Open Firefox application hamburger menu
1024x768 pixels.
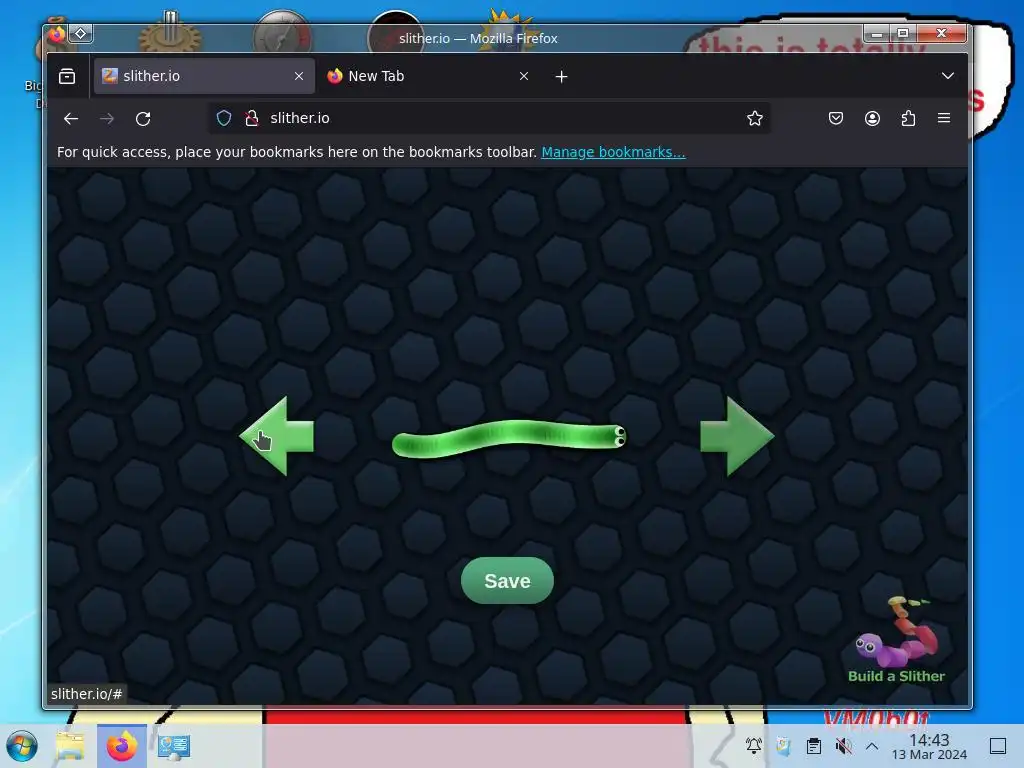pyautogui.click(x=944, y=118)
